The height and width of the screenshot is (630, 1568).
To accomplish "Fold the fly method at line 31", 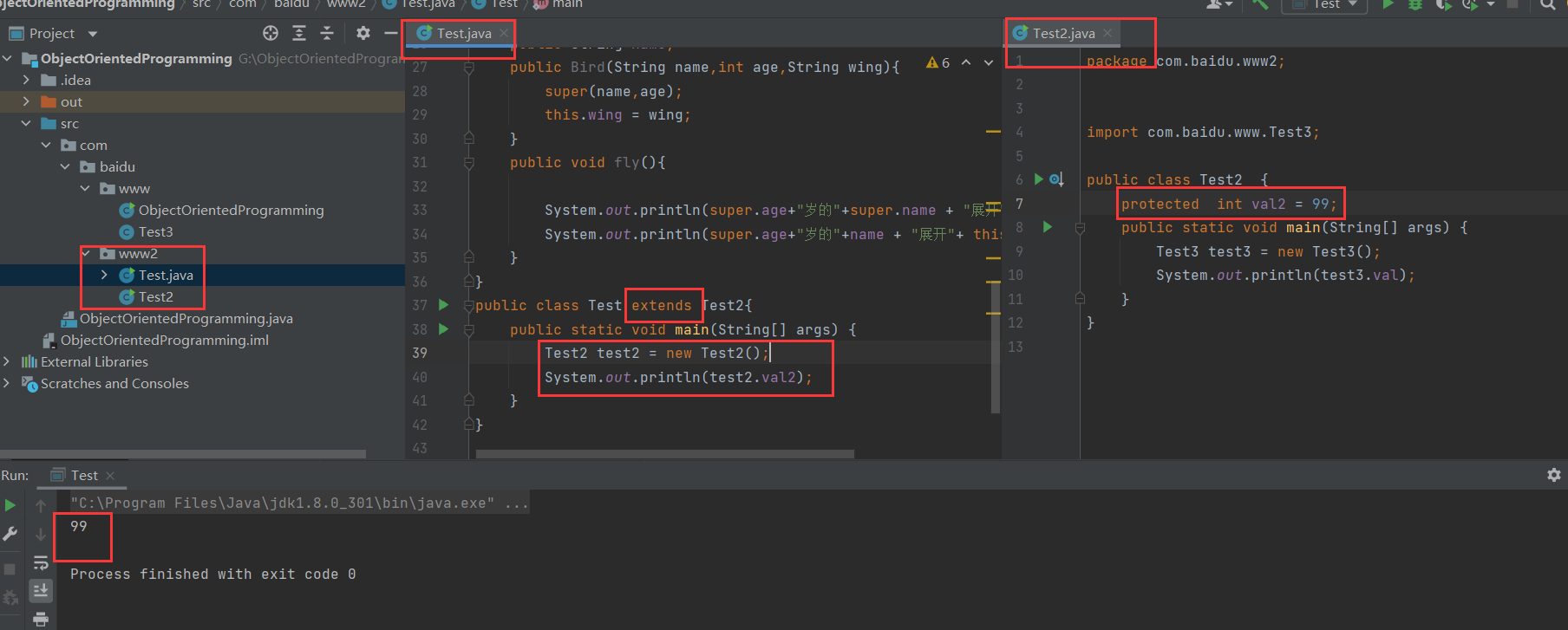I will (468, 162).
